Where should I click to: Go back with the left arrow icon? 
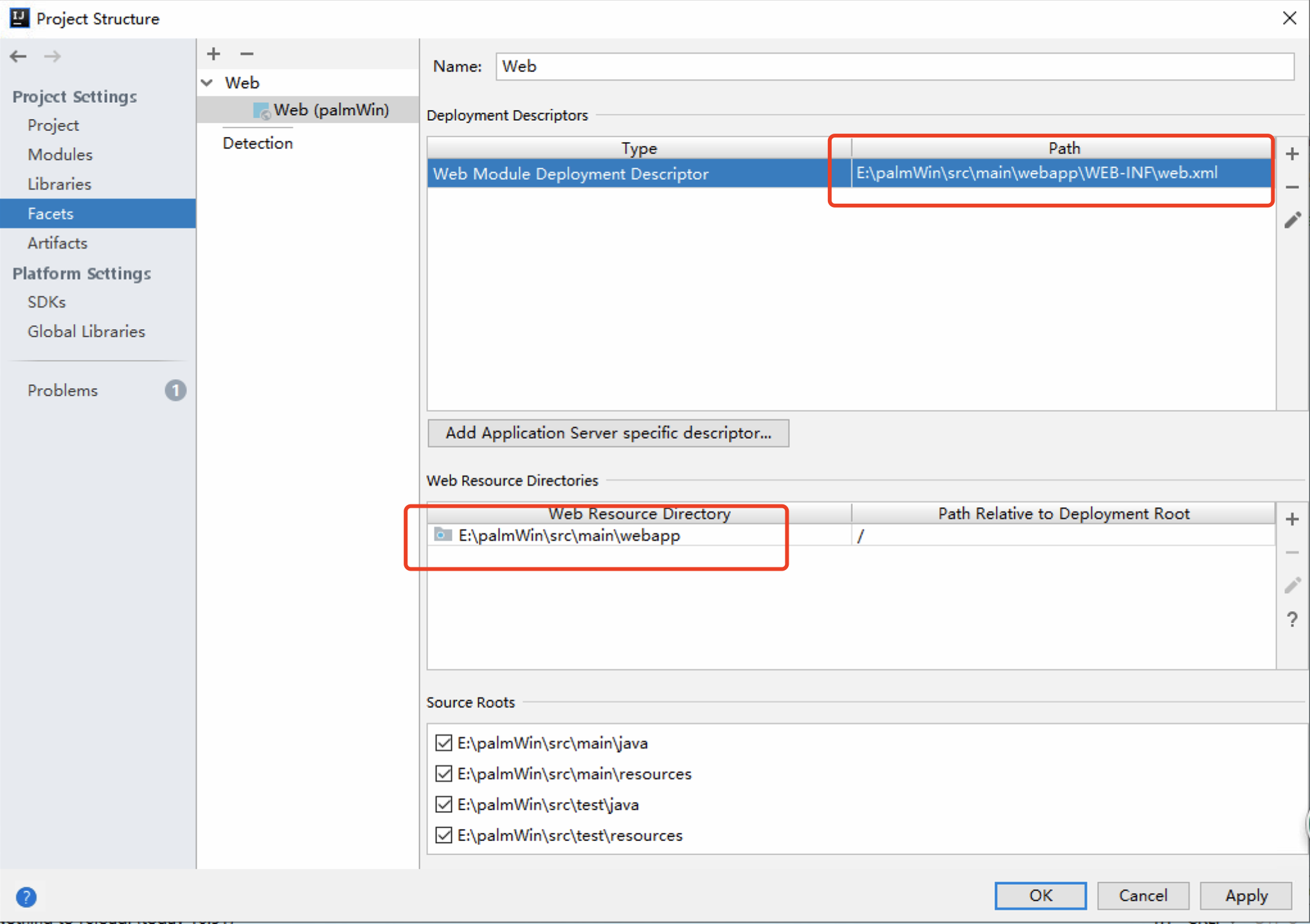[x=18, y=57]
